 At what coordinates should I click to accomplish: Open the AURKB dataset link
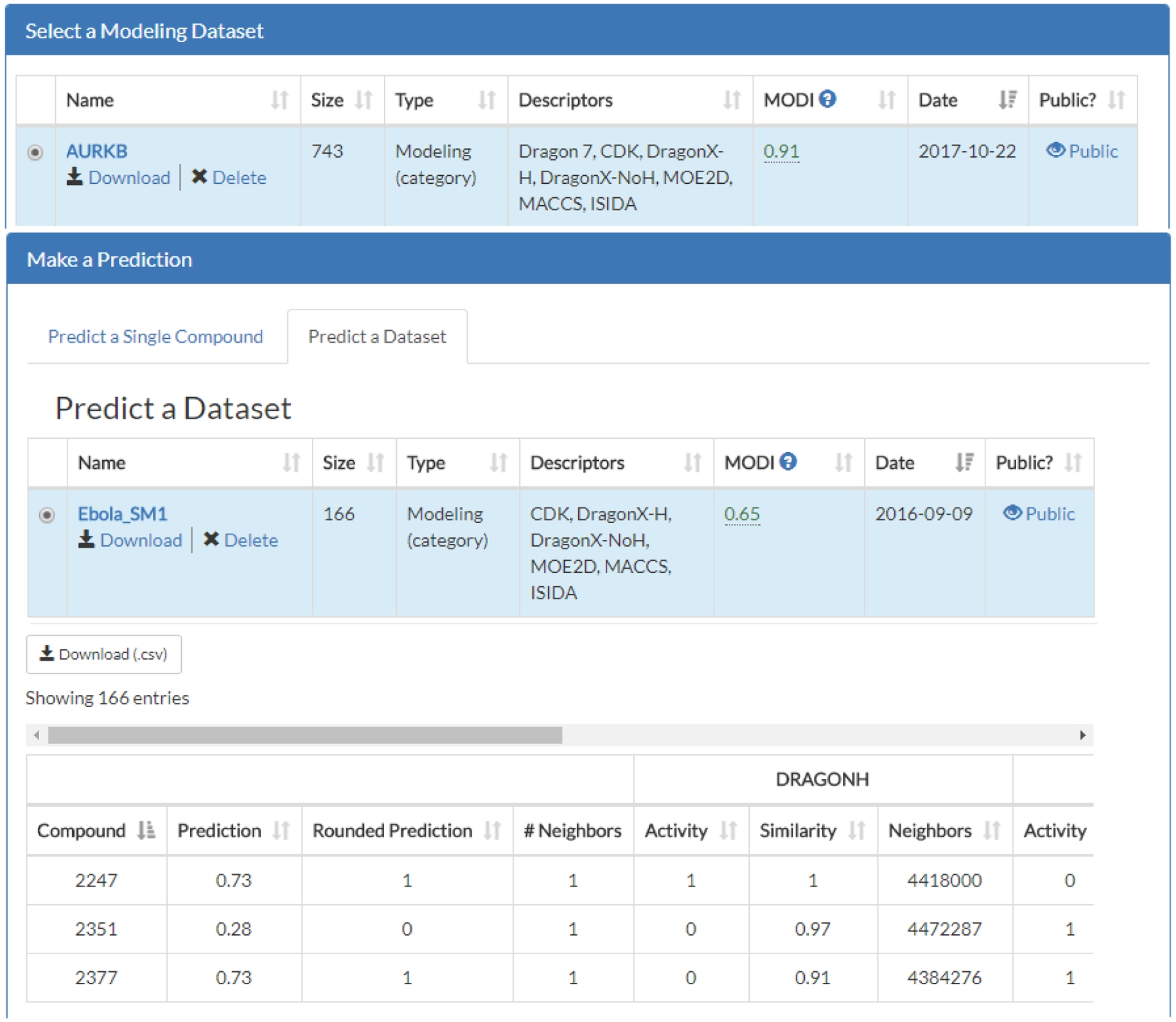coord(97,151)
